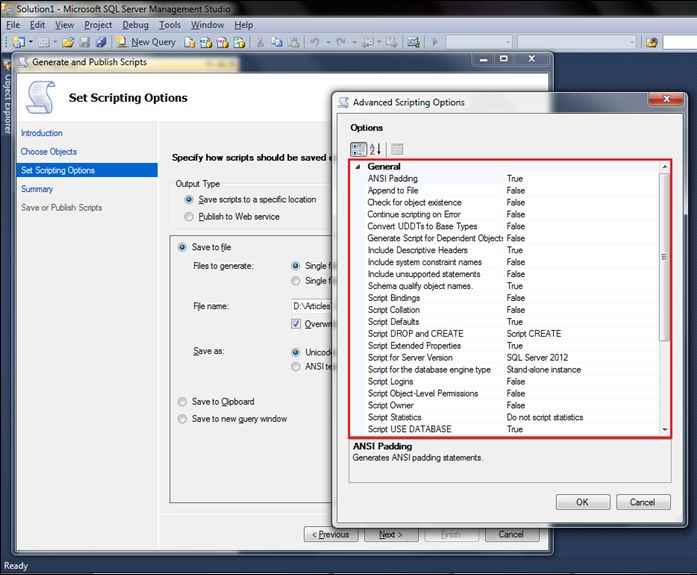This screenshot has width=697, height=575.
Task: Open dropdown arrow beside New Project icon
Action: (x=31, y=43)
